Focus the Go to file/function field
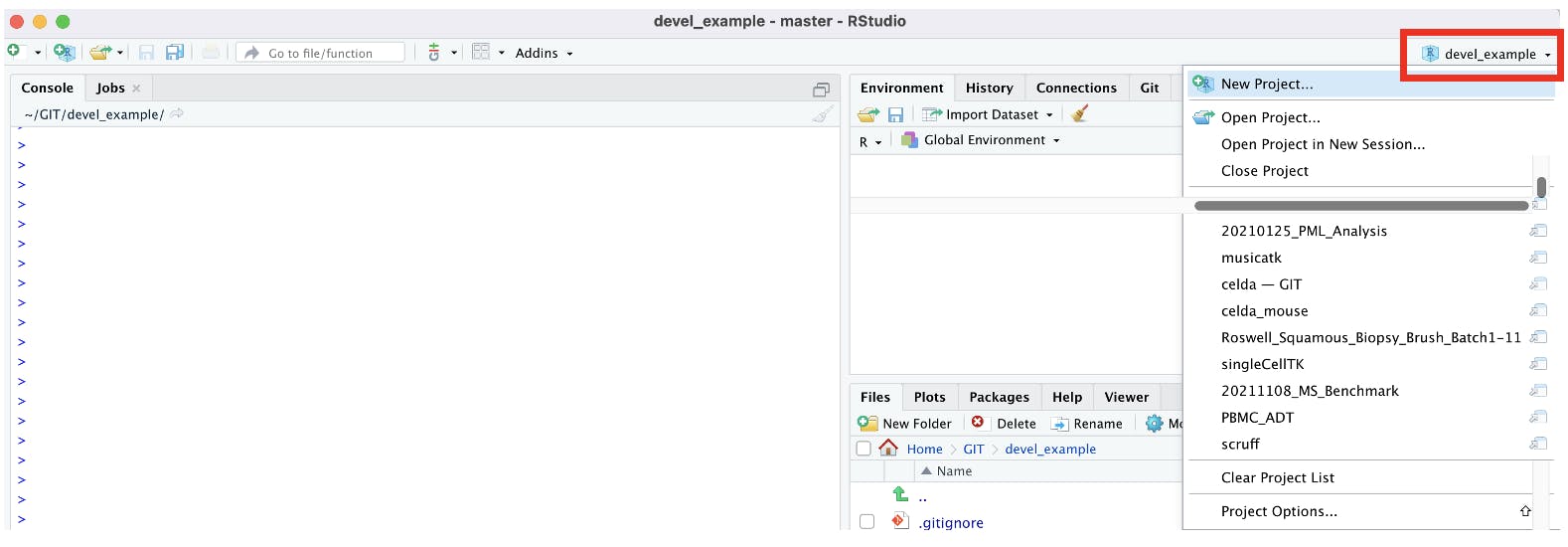This screenshot has height=547, width=1568. [x=321, y=53]
